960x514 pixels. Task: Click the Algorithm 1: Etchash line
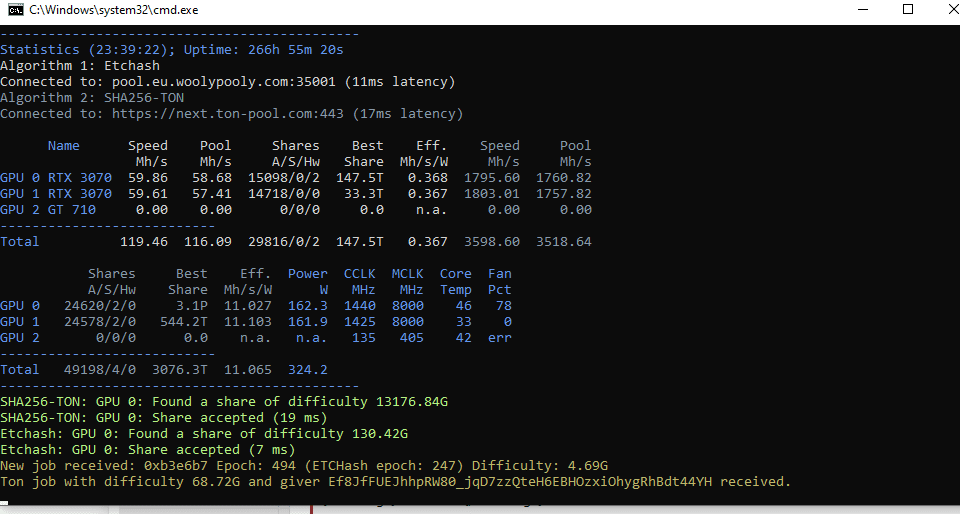[80, 65]
